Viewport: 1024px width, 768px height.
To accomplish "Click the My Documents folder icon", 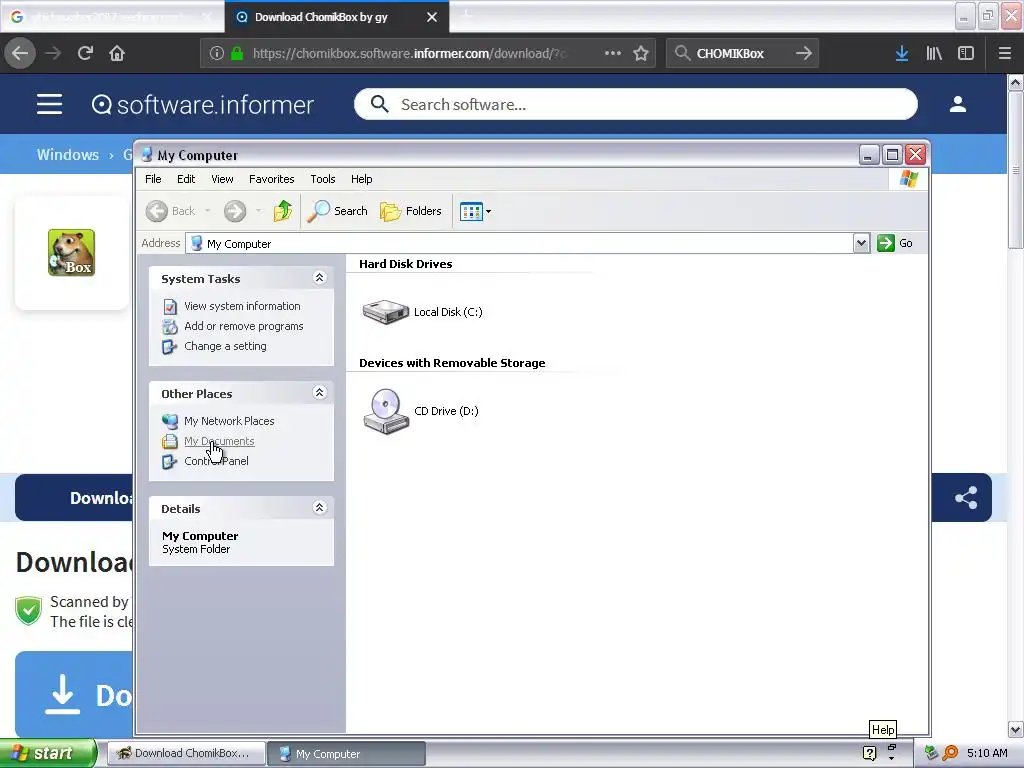I will (x=170, y=441).
